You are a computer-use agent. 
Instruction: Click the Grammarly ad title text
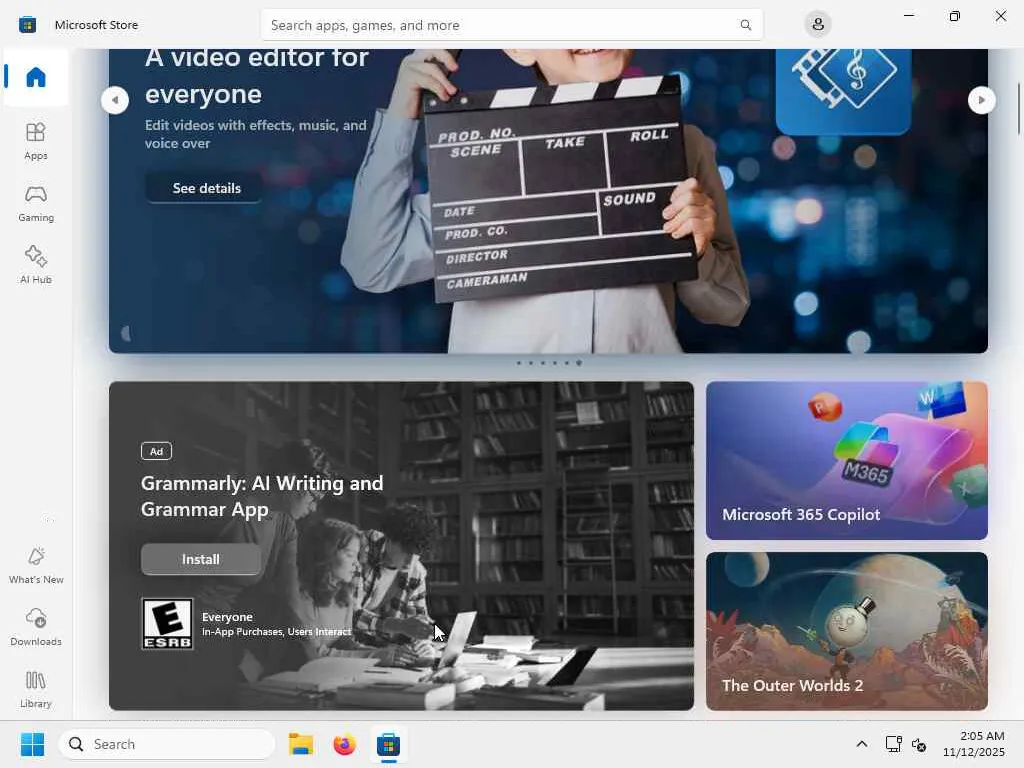click(262, 496)
